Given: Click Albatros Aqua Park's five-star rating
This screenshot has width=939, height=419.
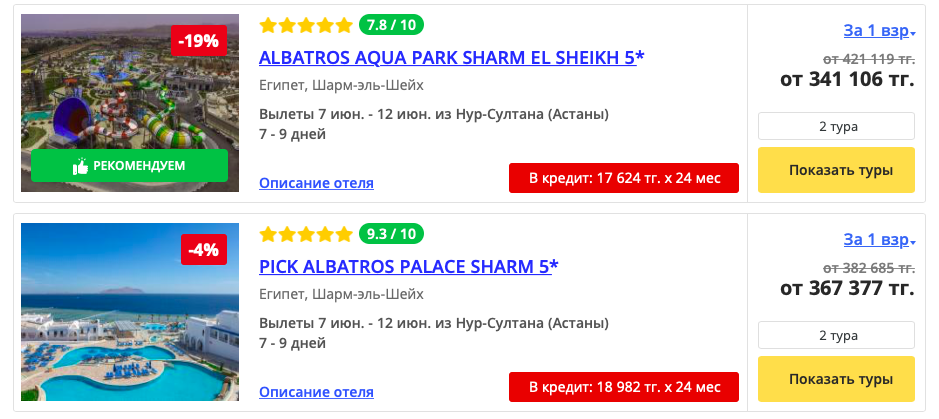Looking at the screenshot, I should [306, 25].
